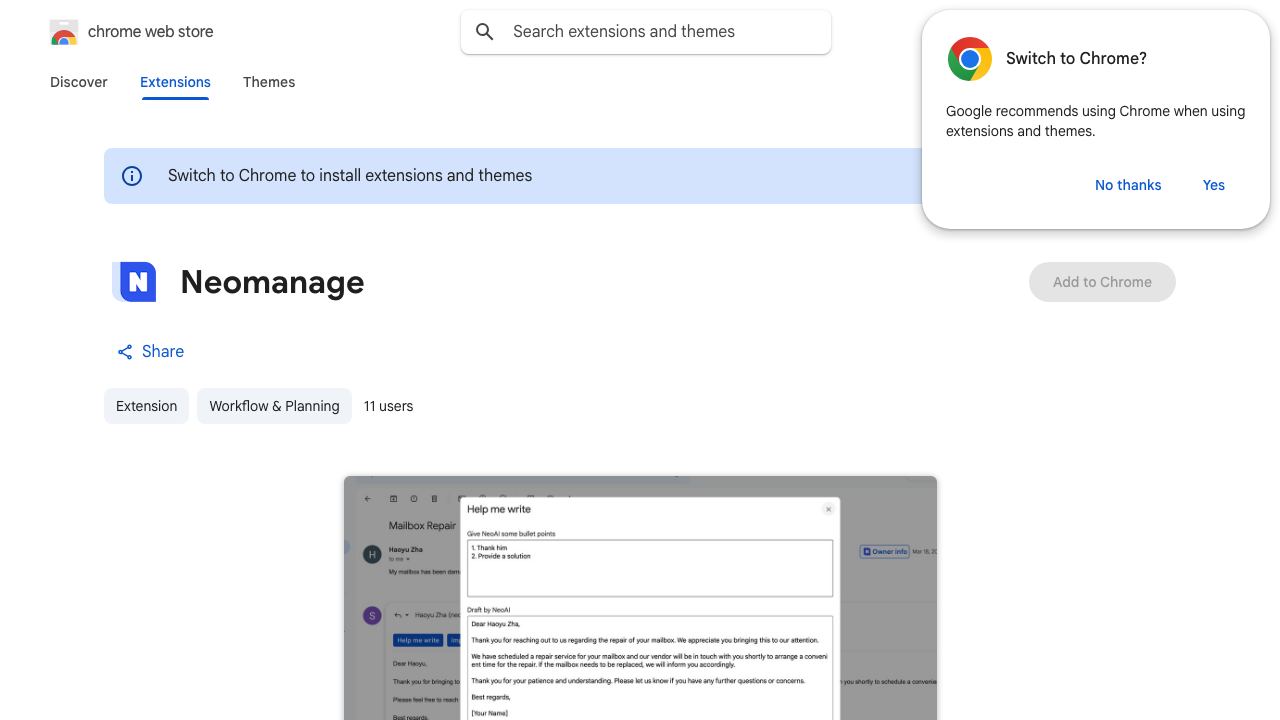Focus the Search extensions and themes field
1280x720 pixels.
[646, 32]
